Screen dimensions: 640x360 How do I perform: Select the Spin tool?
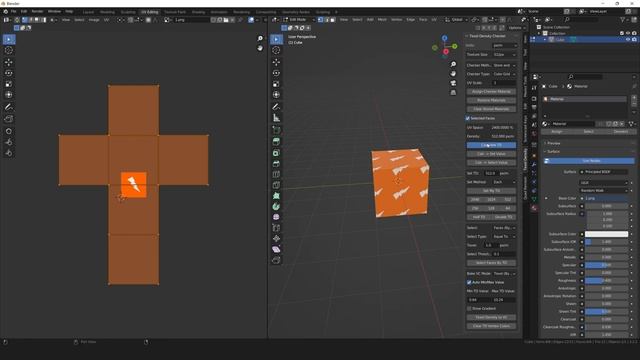coord(276,207)
